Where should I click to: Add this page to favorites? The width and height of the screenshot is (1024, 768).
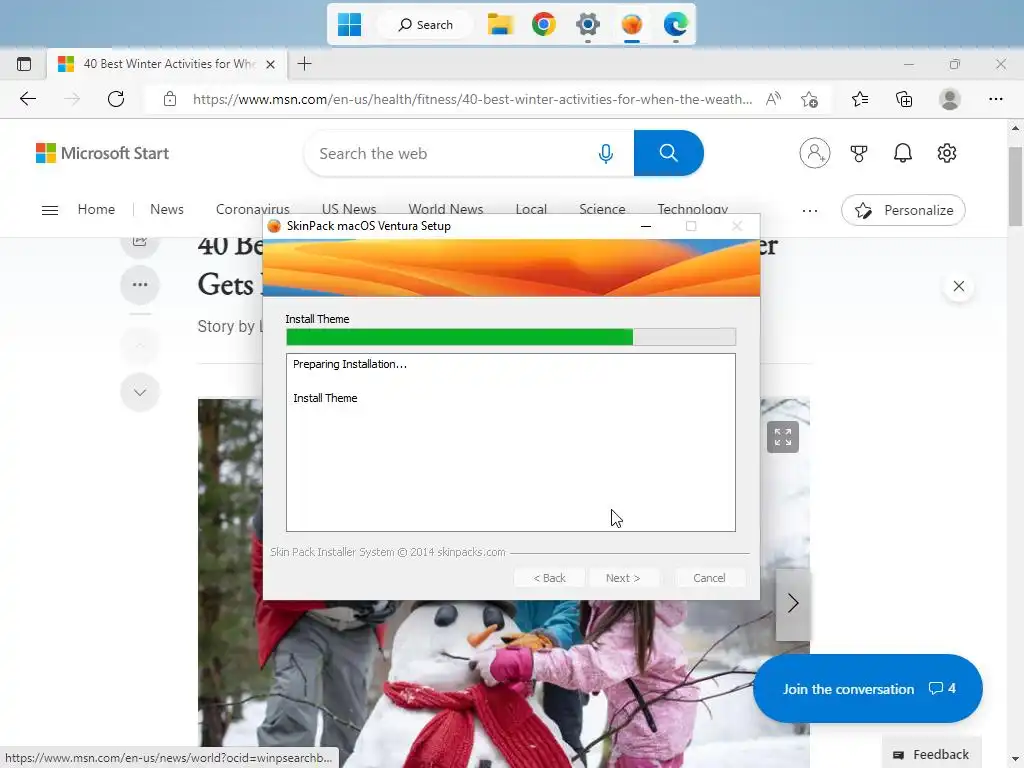pos(809,99)
